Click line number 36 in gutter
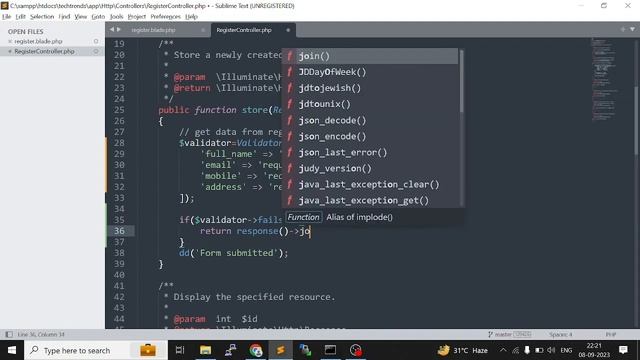The height and width of the screenshot is (360, 640). click(x=119, y=231)
